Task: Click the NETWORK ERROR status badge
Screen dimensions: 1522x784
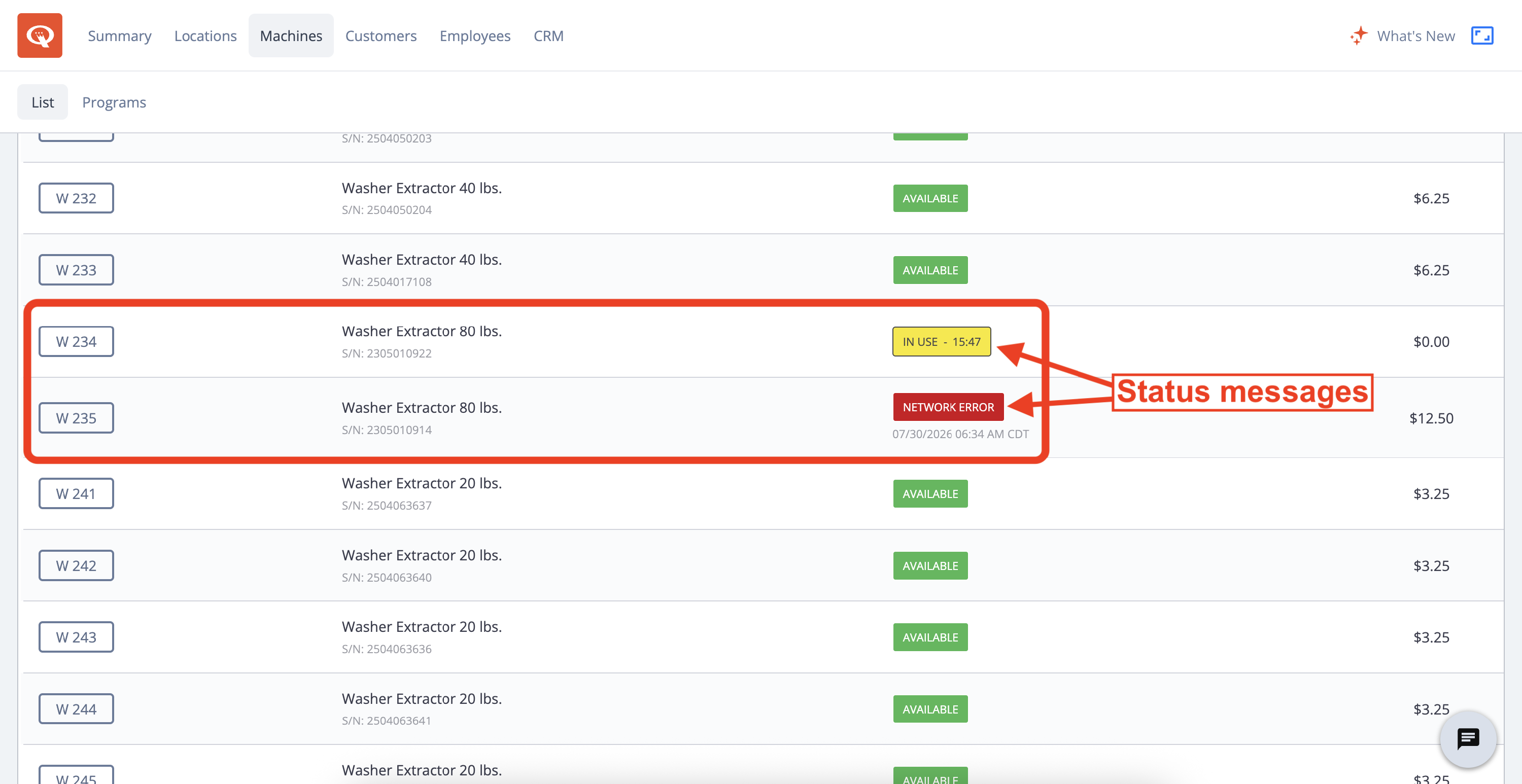Action: (x=948, y=407)
